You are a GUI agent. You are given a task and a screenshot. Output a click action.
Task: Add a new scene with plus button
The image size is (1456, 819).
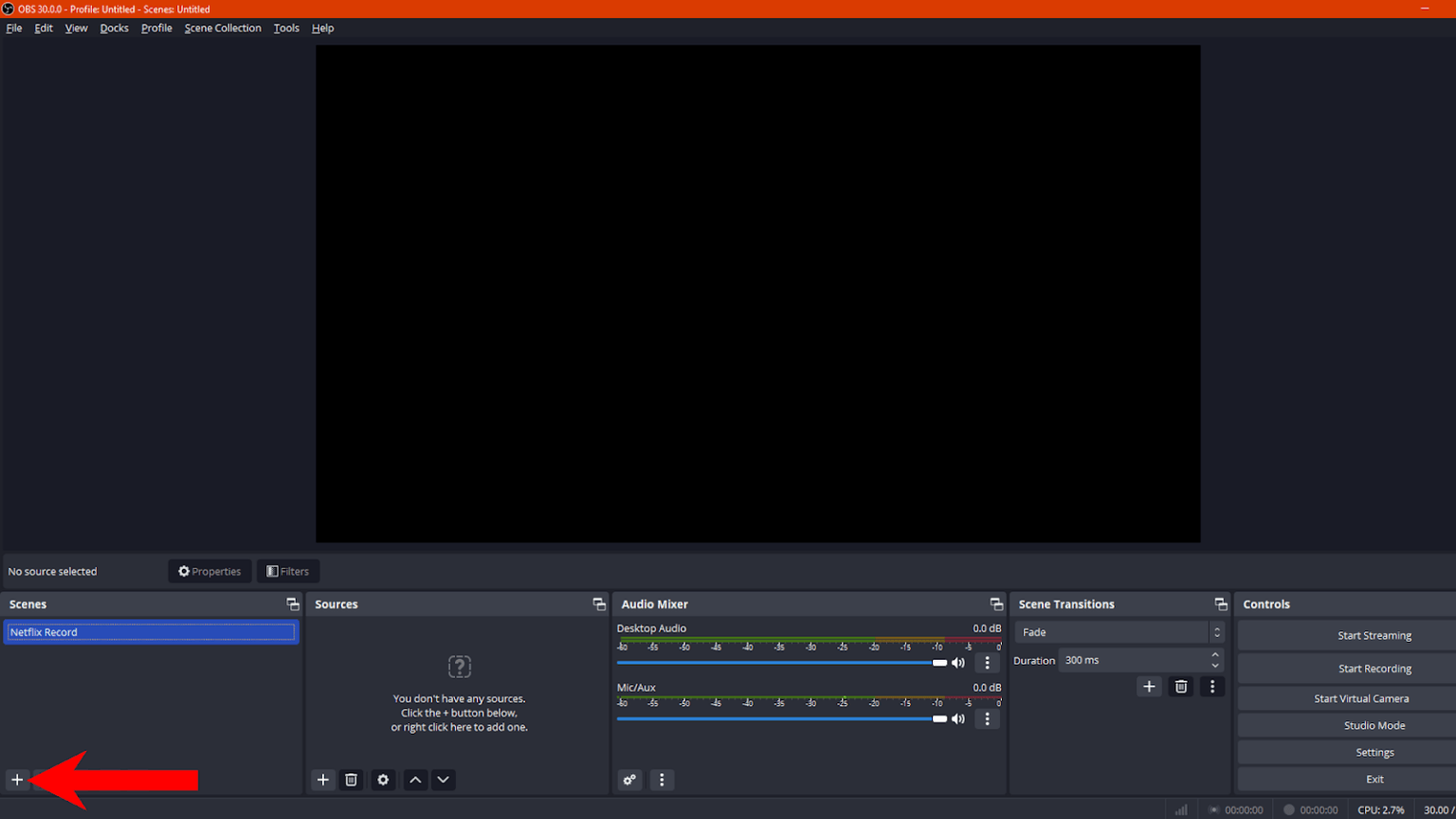(17, 779)
